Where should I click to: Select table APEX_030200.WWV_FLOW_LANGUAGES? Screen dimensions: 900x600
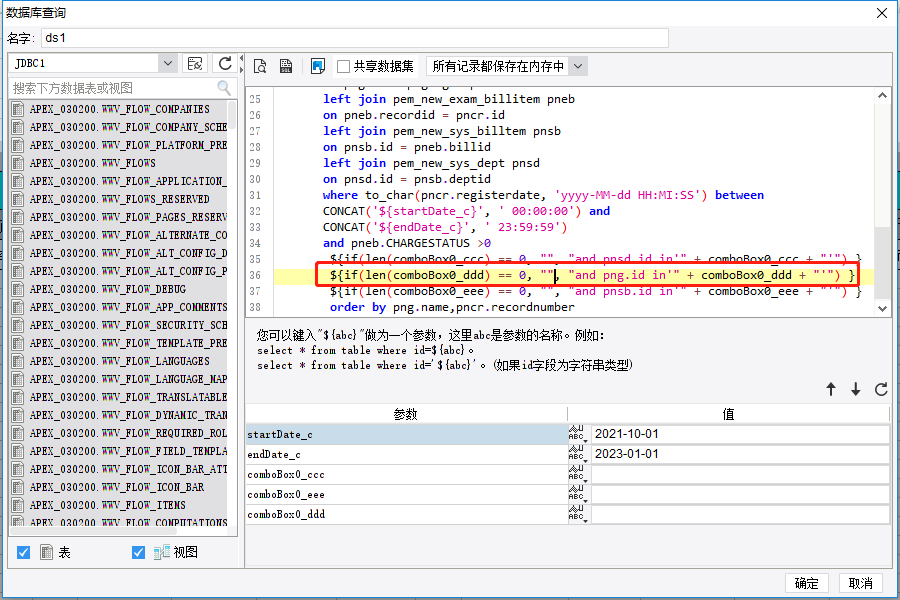click(119, 361)
